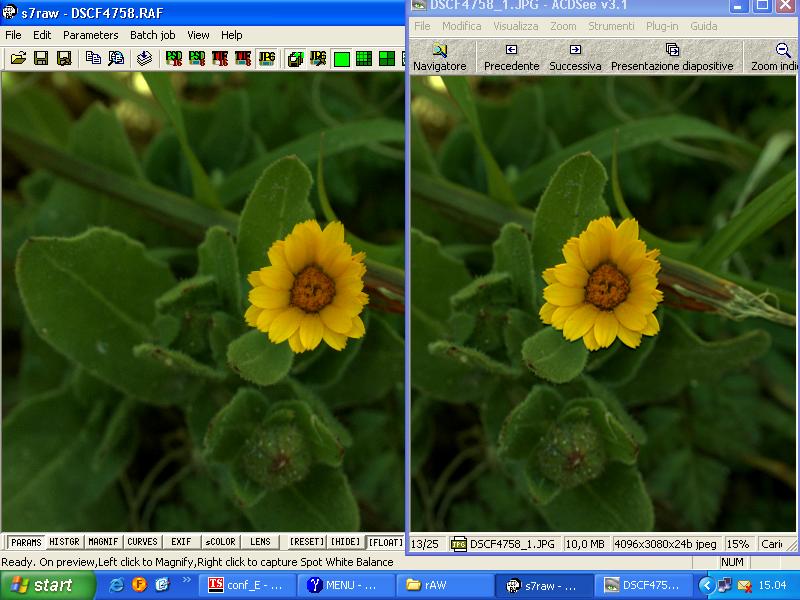Open the Windows start button

(x=47, y=585)
